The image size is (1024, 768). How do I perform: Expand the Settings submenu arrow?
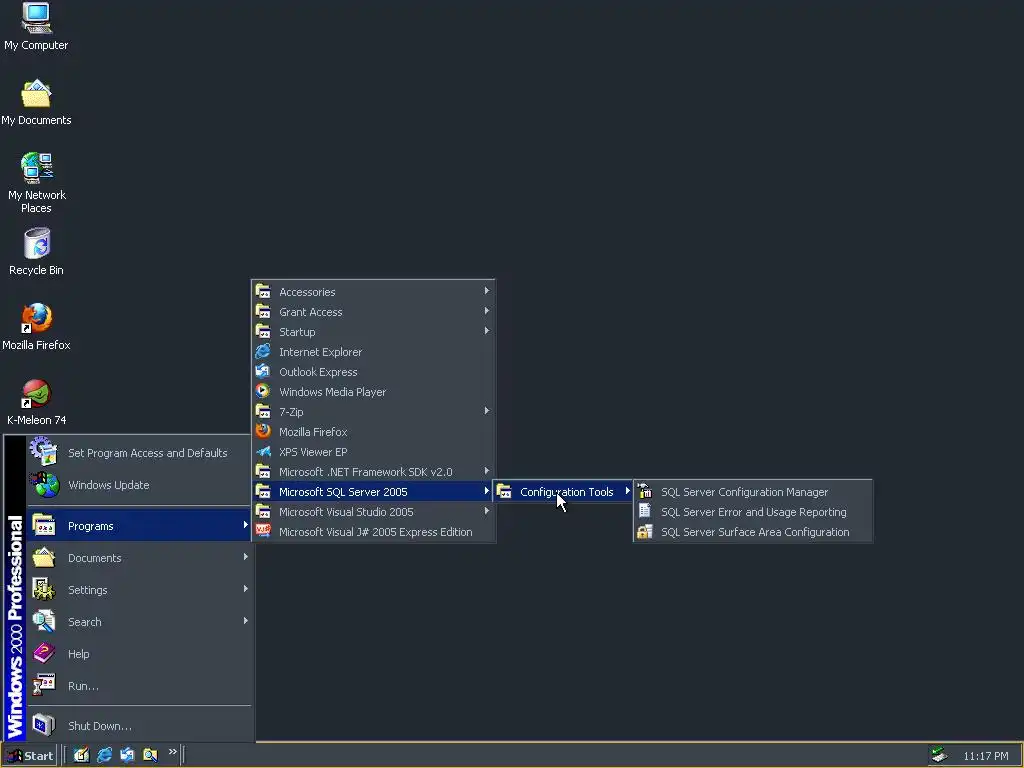point(246,589)
